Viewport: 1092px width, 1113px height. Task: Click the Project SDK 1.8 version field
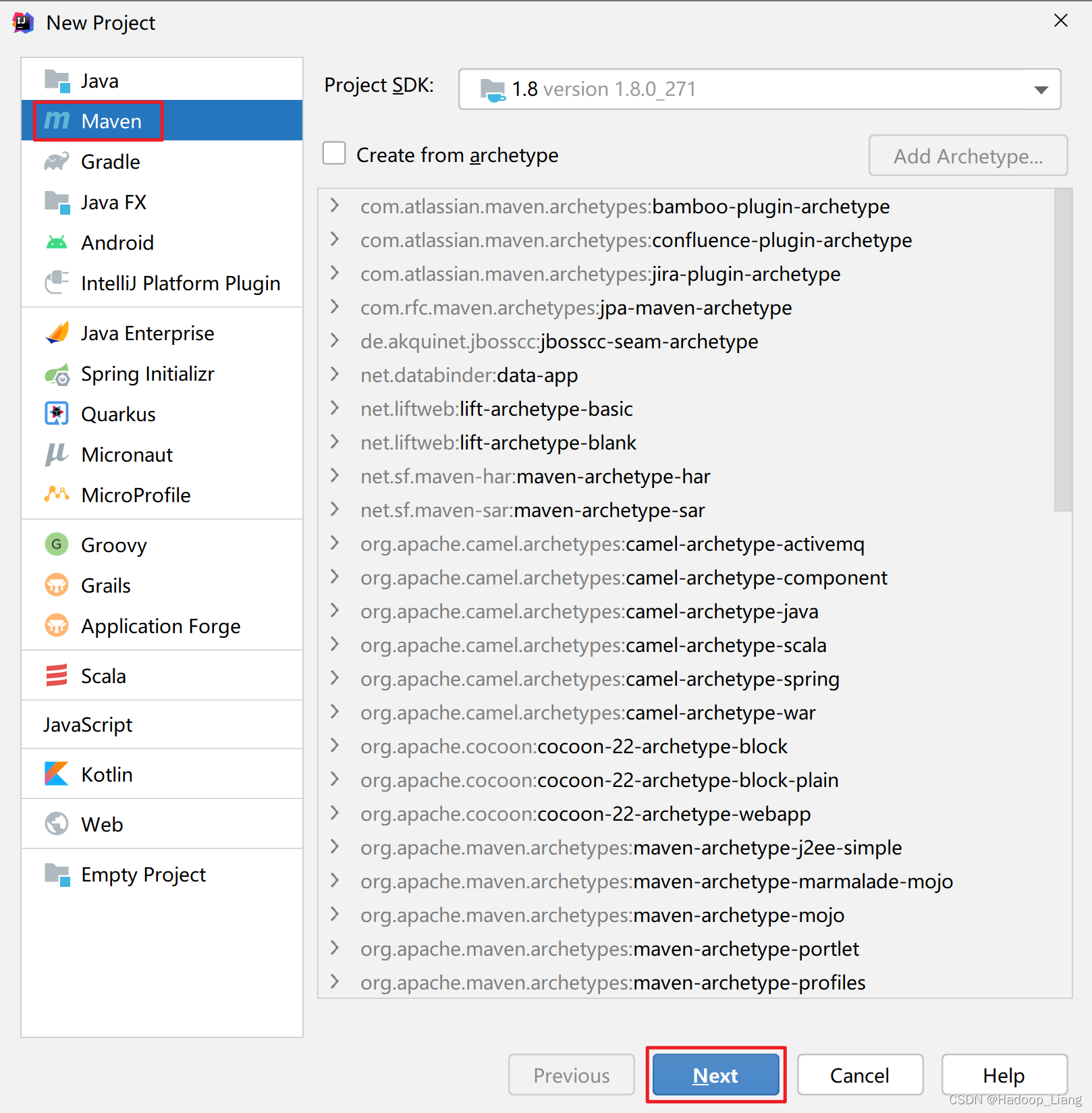(x=759, y=89)
